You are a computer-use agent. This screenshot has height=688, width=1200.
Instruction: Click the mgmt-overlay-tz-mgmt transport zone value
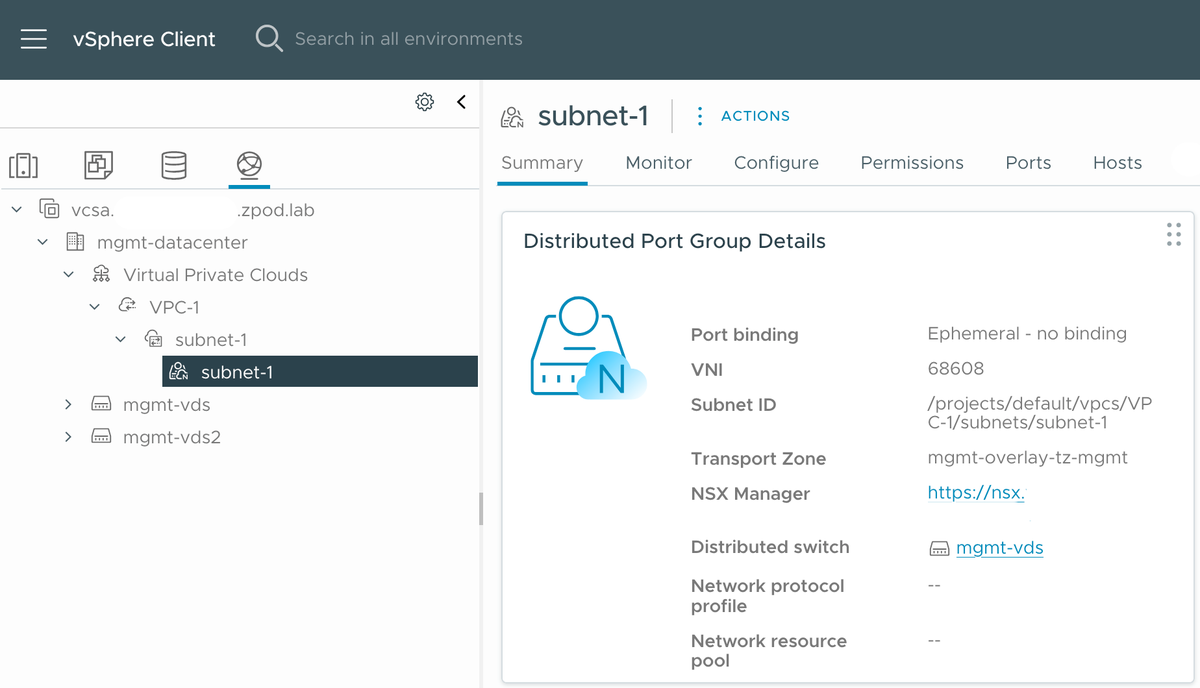pyautogui.click(x=1028, y=458)
